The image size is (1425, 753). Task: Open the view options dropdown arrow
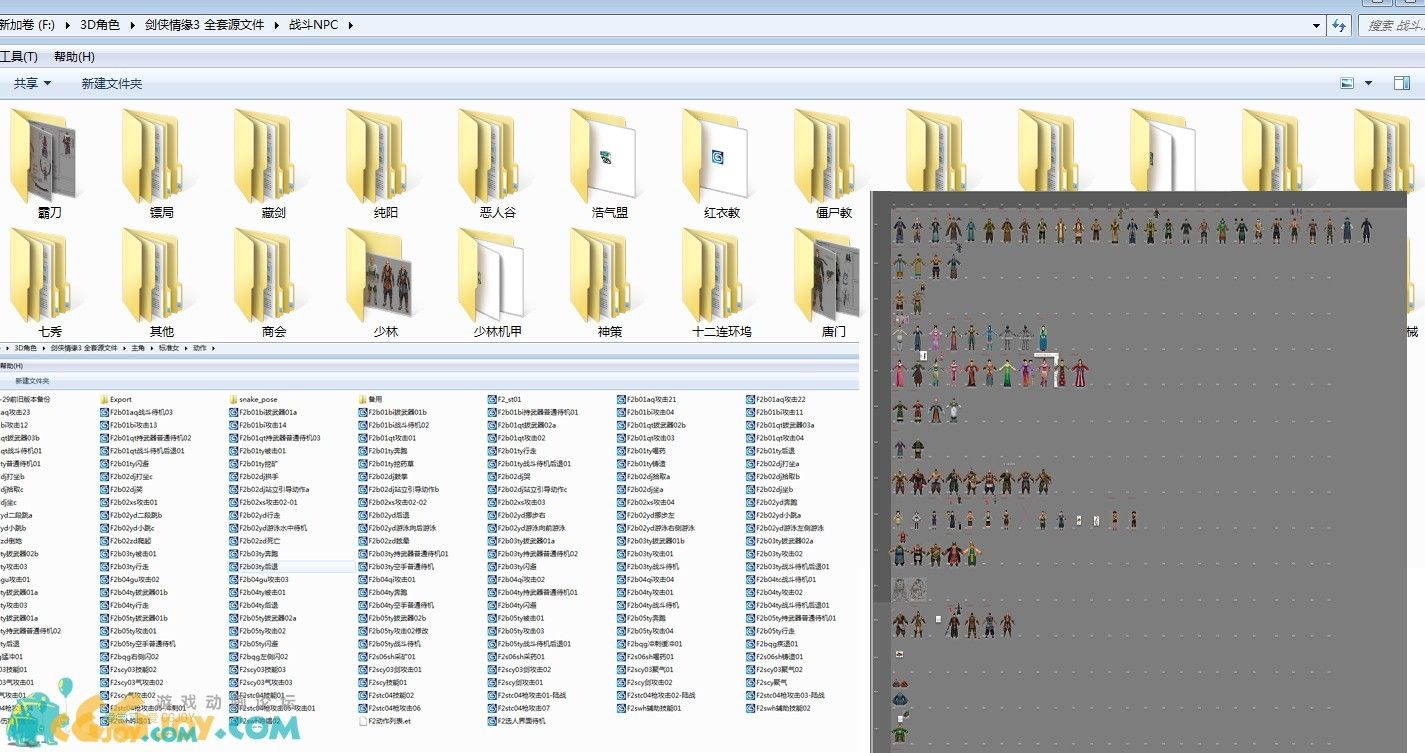pos(1368,83)
